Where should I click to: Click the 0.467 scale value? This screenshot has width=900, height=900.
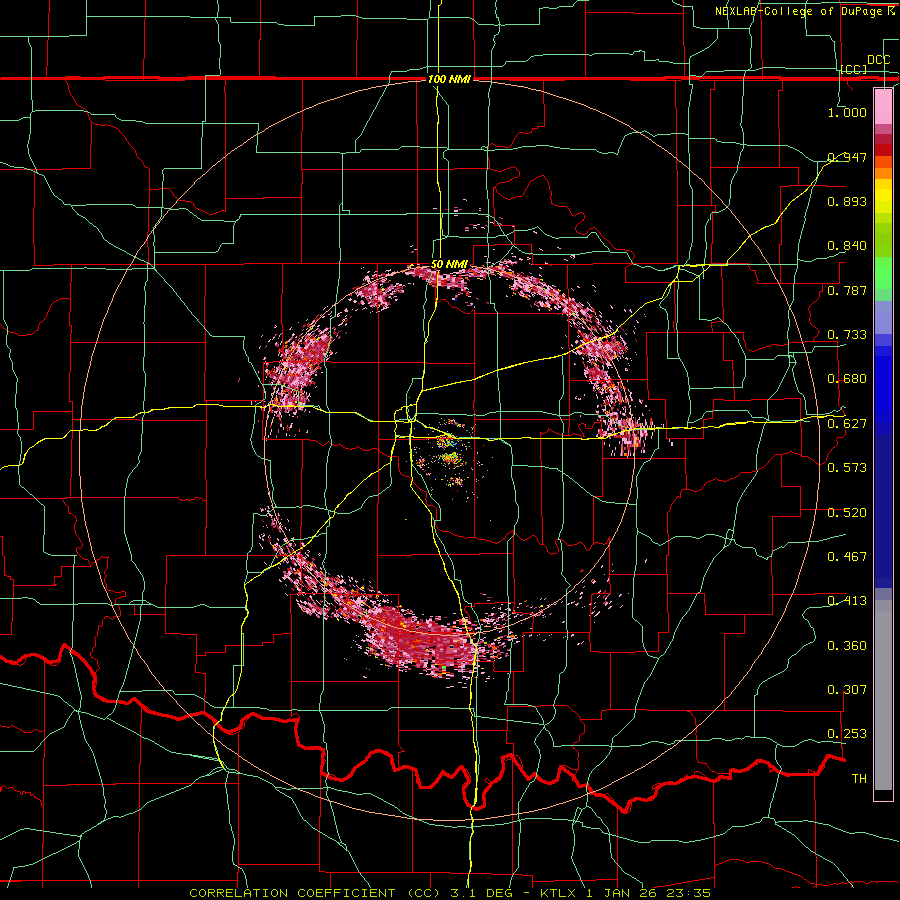click(847, 557)
